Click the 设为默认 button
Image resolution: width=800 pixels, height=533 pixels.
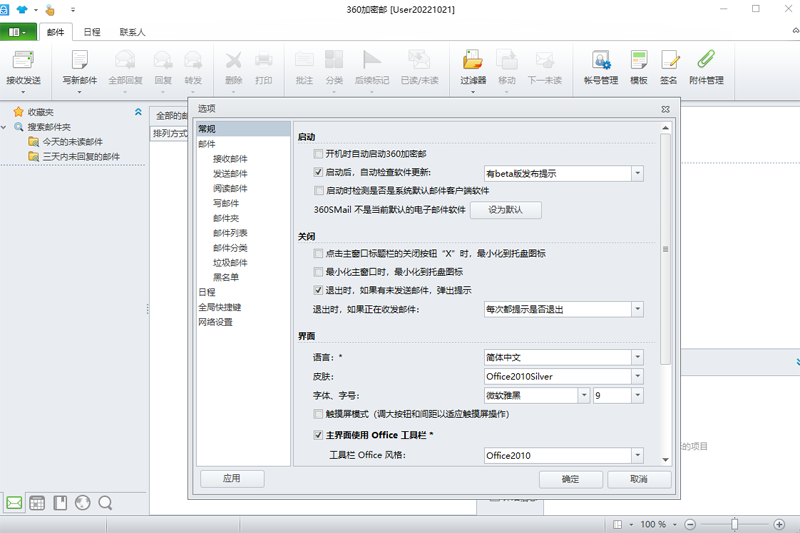tap(506, 210)
